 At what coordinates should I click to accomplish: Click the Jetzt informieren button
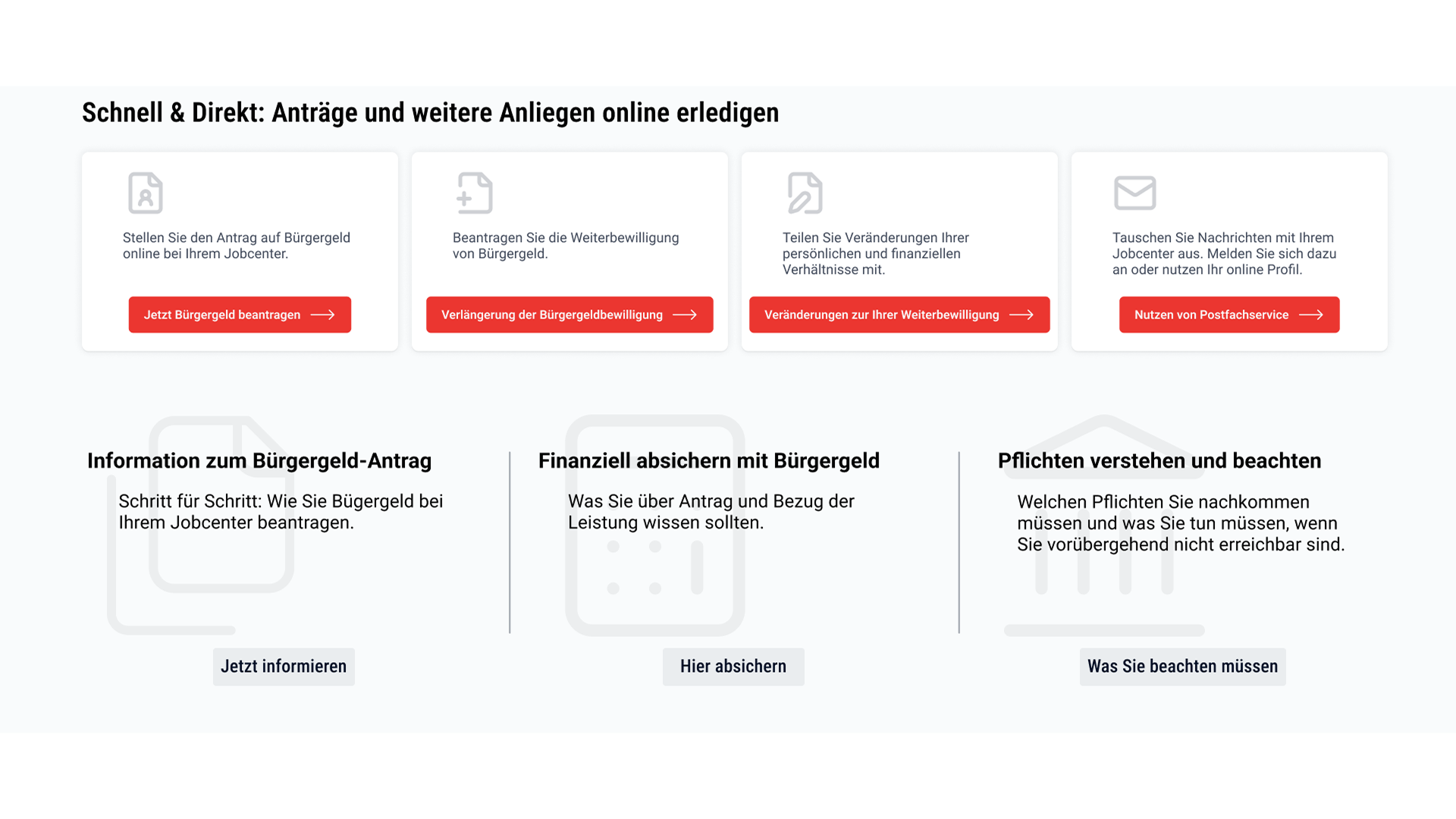coord(284,667)
